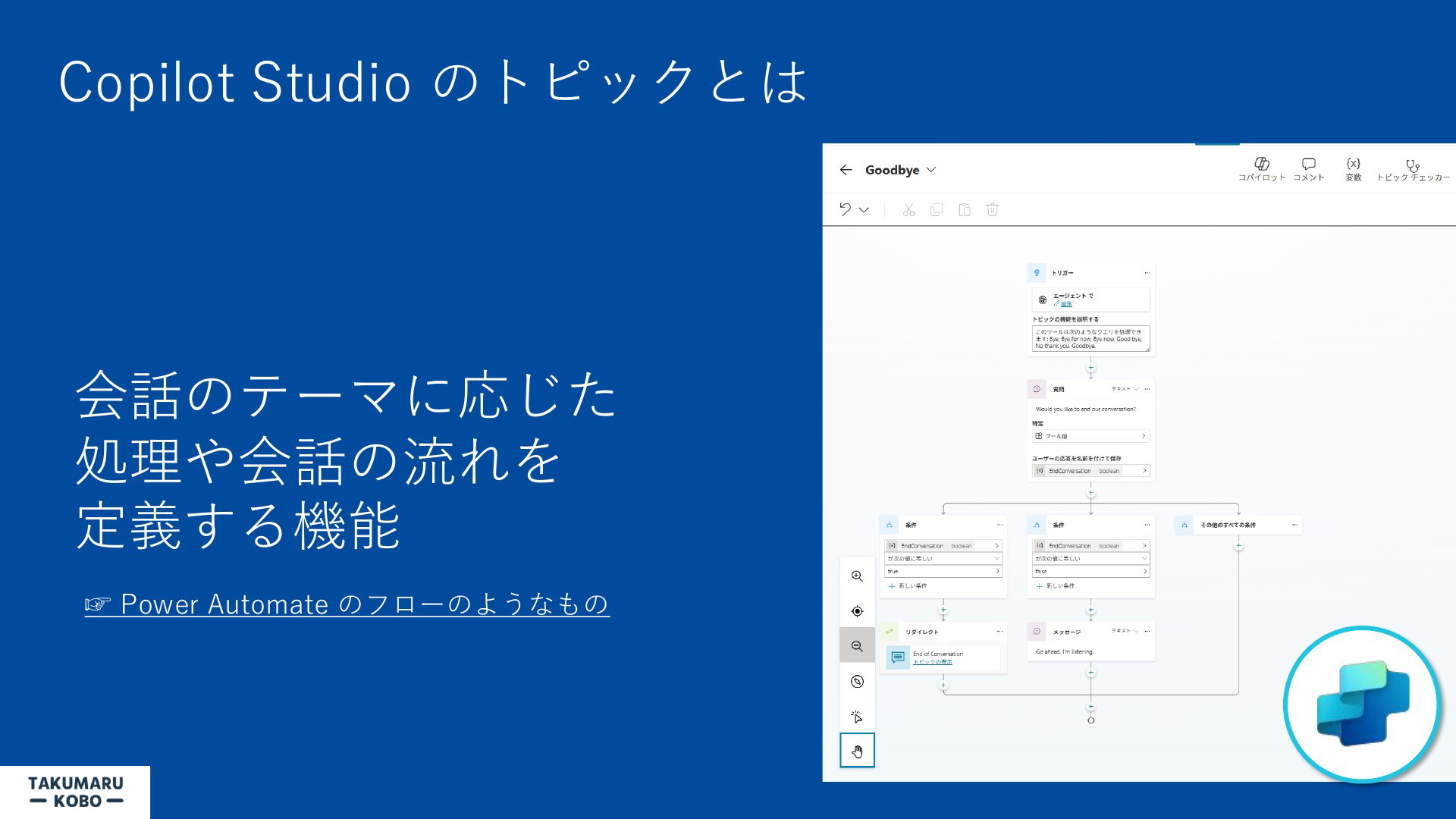Launch the トピック チェッカー

tap(1413, 169)
